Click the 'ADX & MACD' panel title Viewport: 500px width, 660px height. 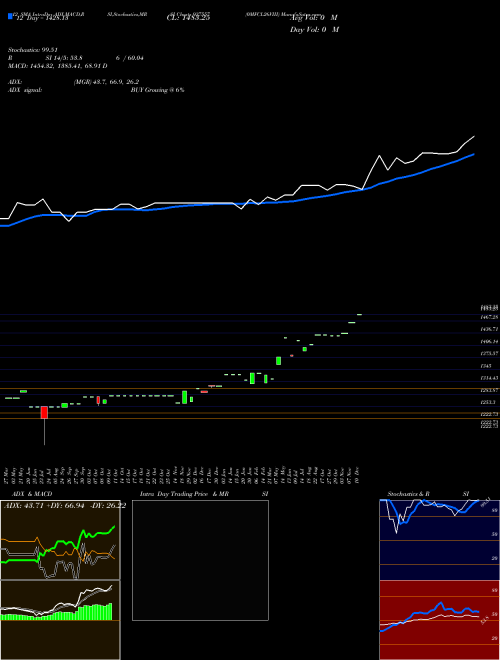tap(32, 494)
